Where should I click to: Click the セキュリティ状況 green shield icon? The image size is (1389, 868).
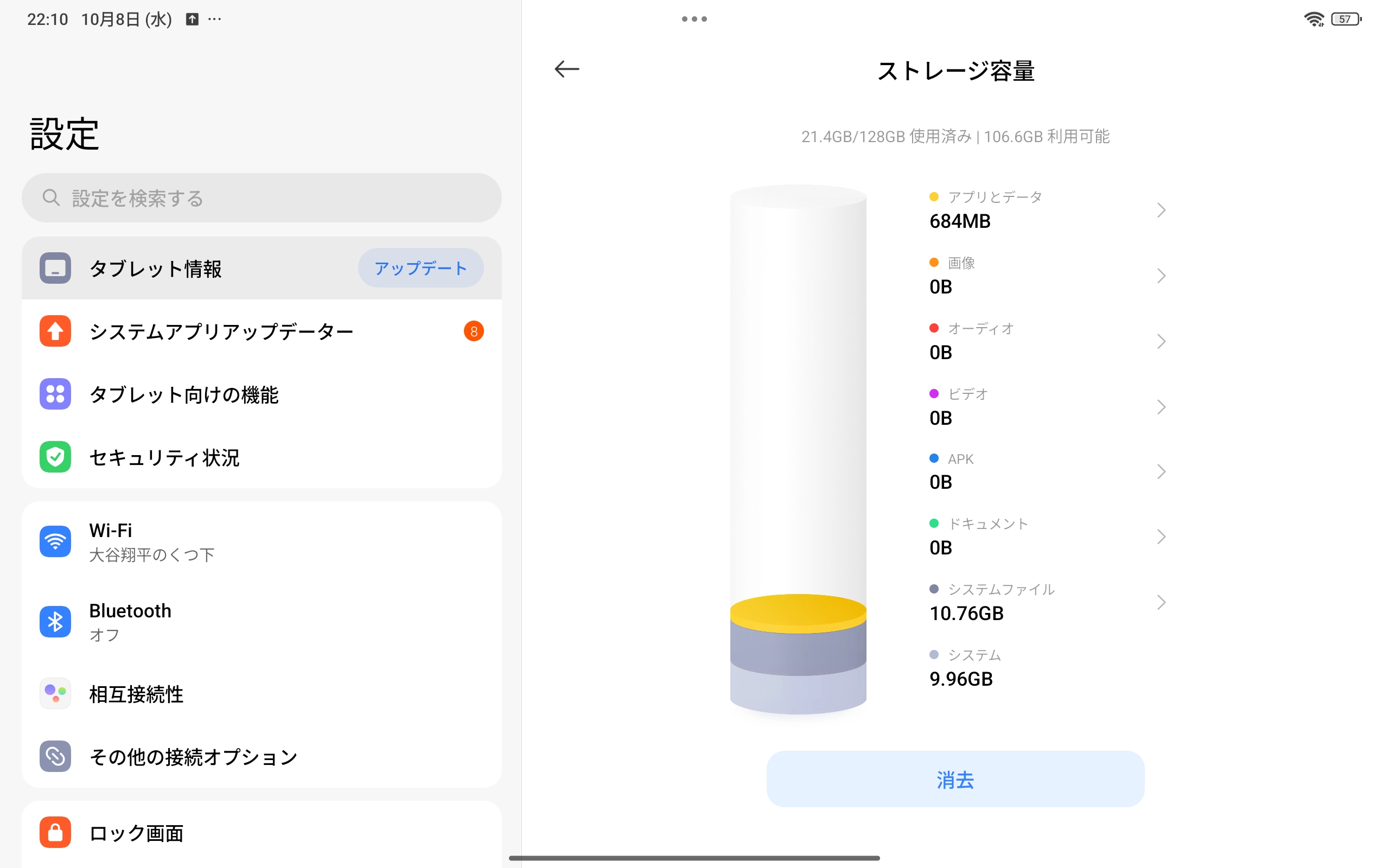55,457
